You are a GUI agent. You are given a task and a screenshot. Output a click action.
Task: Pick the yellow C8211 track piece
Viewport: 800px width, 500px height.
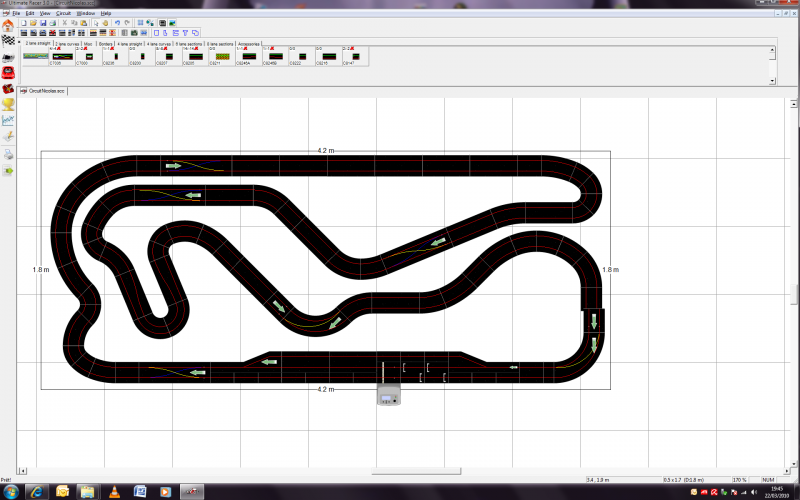click(x=221, y=56)
